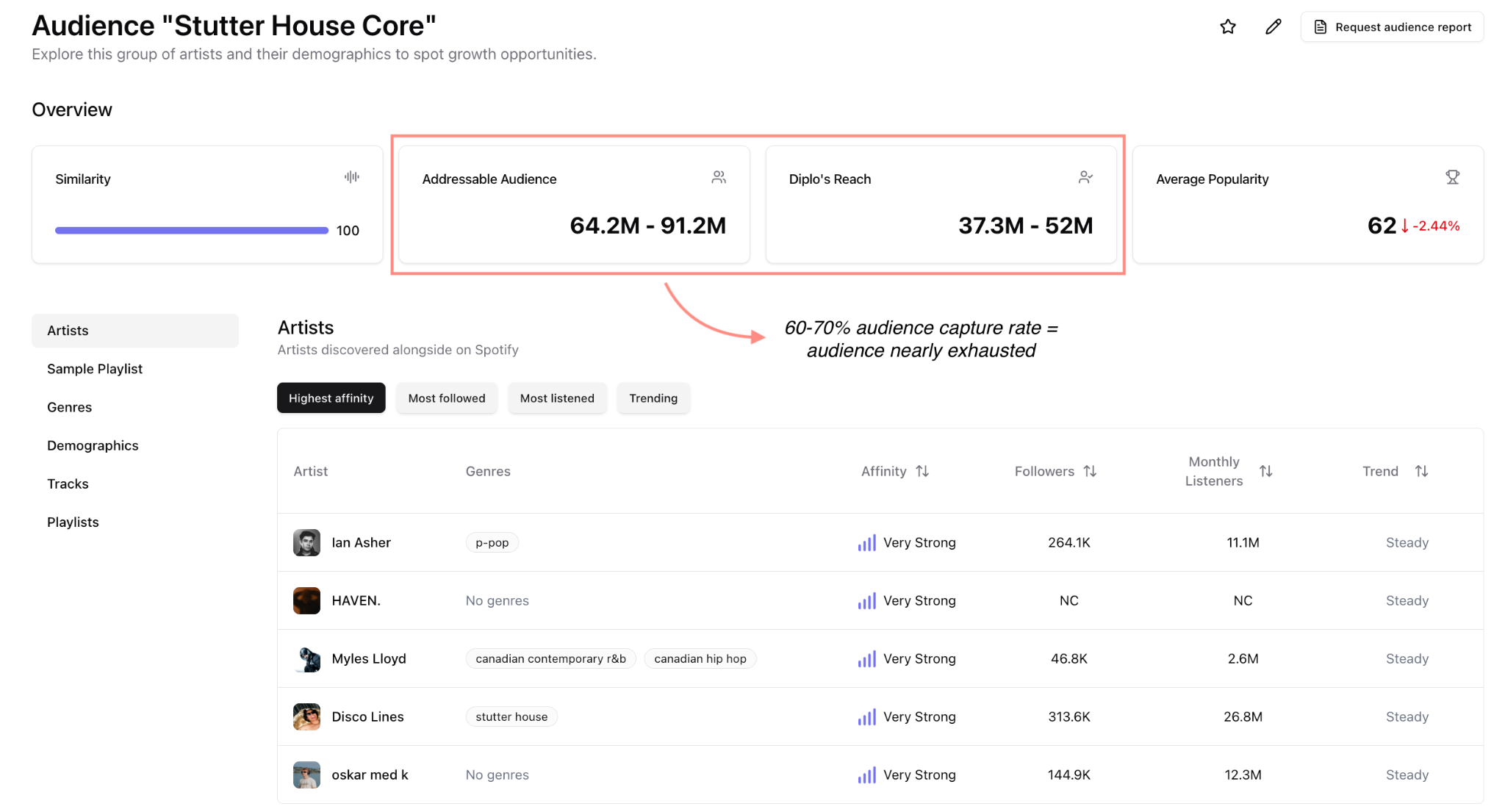Sort by Affinity column arrows
Screen dimensions: 1505x812
922,471
